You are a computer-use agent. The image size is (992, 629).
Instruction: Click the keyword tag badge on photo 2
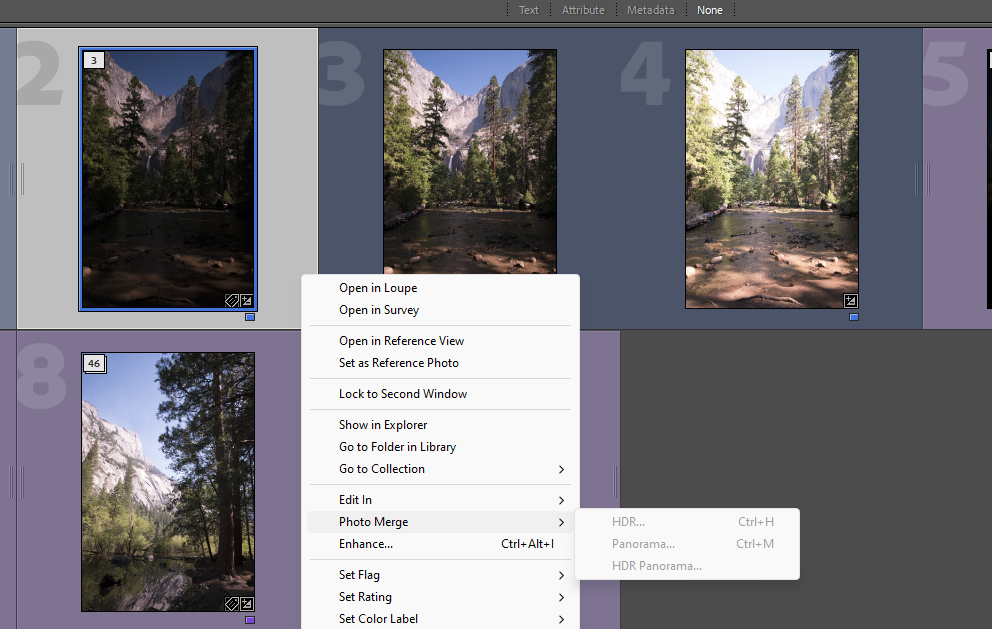click(x=232, y=301)
